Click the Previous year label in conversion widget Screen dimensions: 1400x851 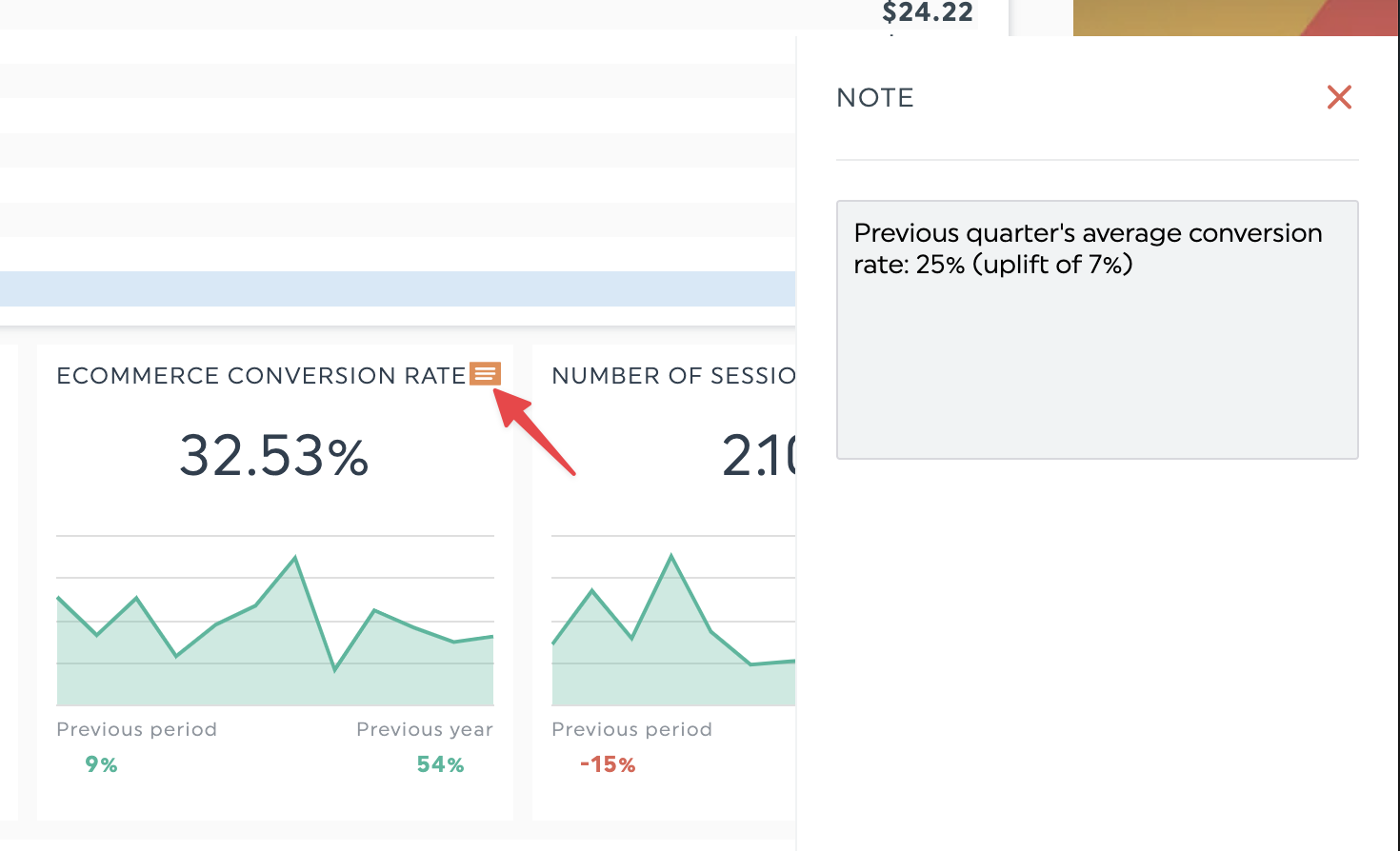425,729
